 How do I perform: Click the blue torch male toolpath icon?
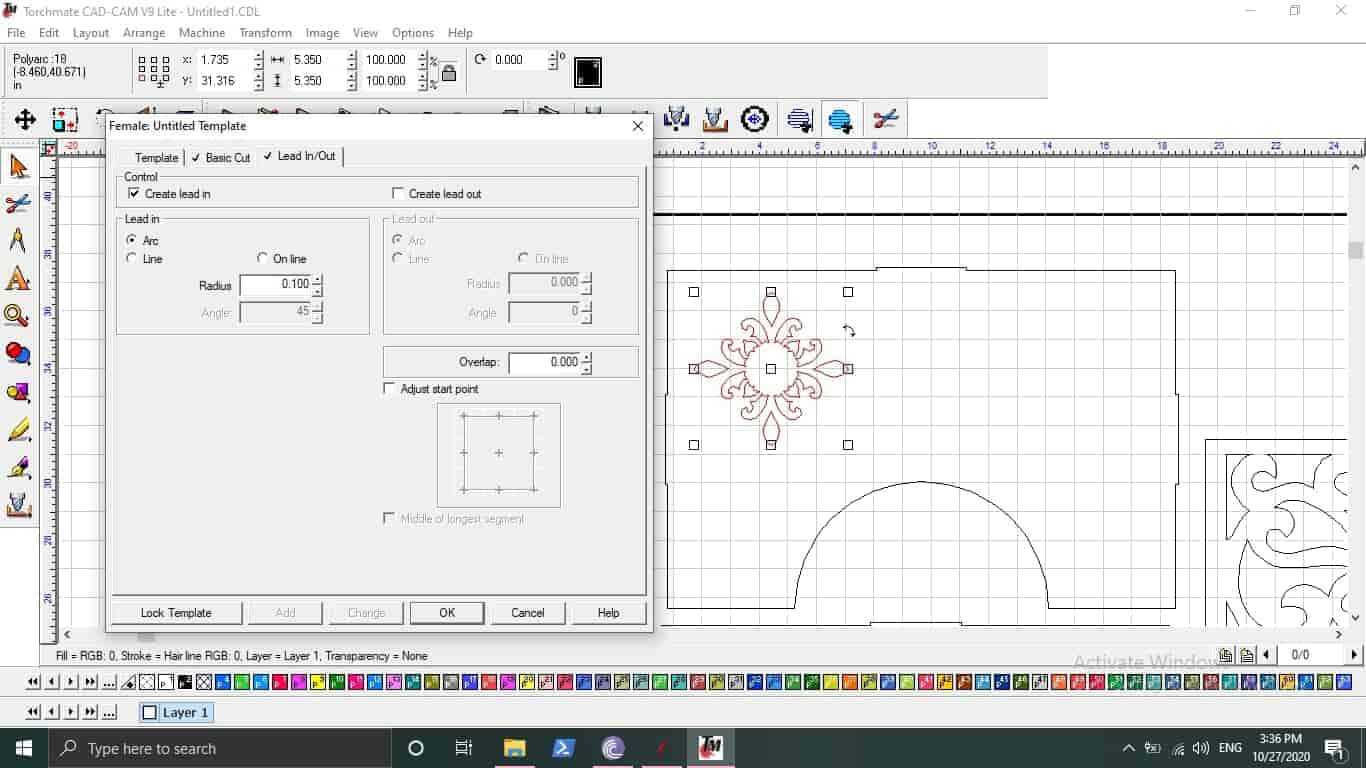click(x=677, y=120)
